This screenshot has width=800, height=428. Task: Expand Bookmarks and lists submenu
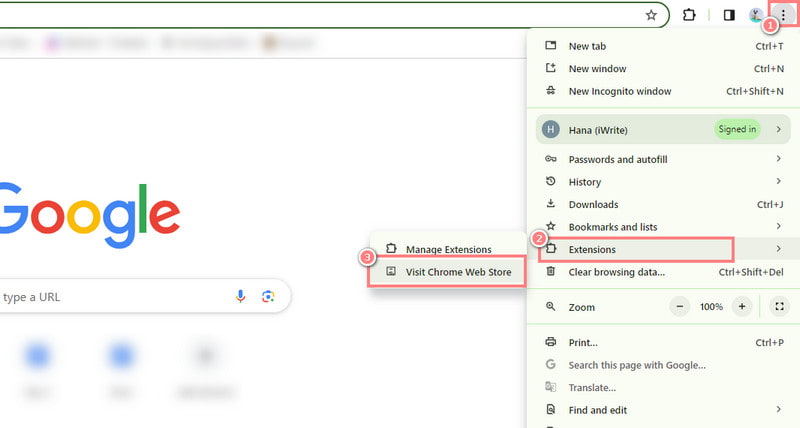tap(664, 226)
